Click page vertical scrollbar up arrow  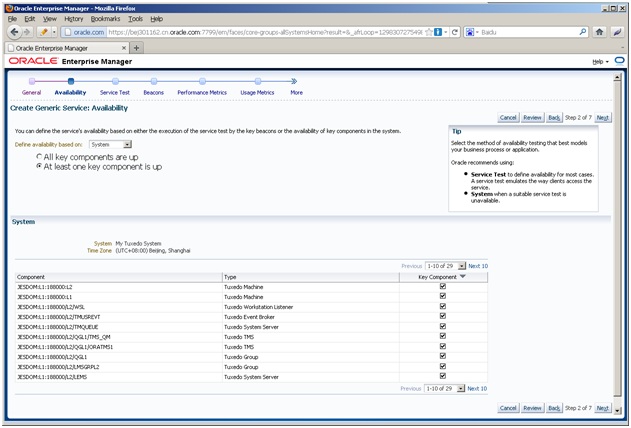click(618, 78)
